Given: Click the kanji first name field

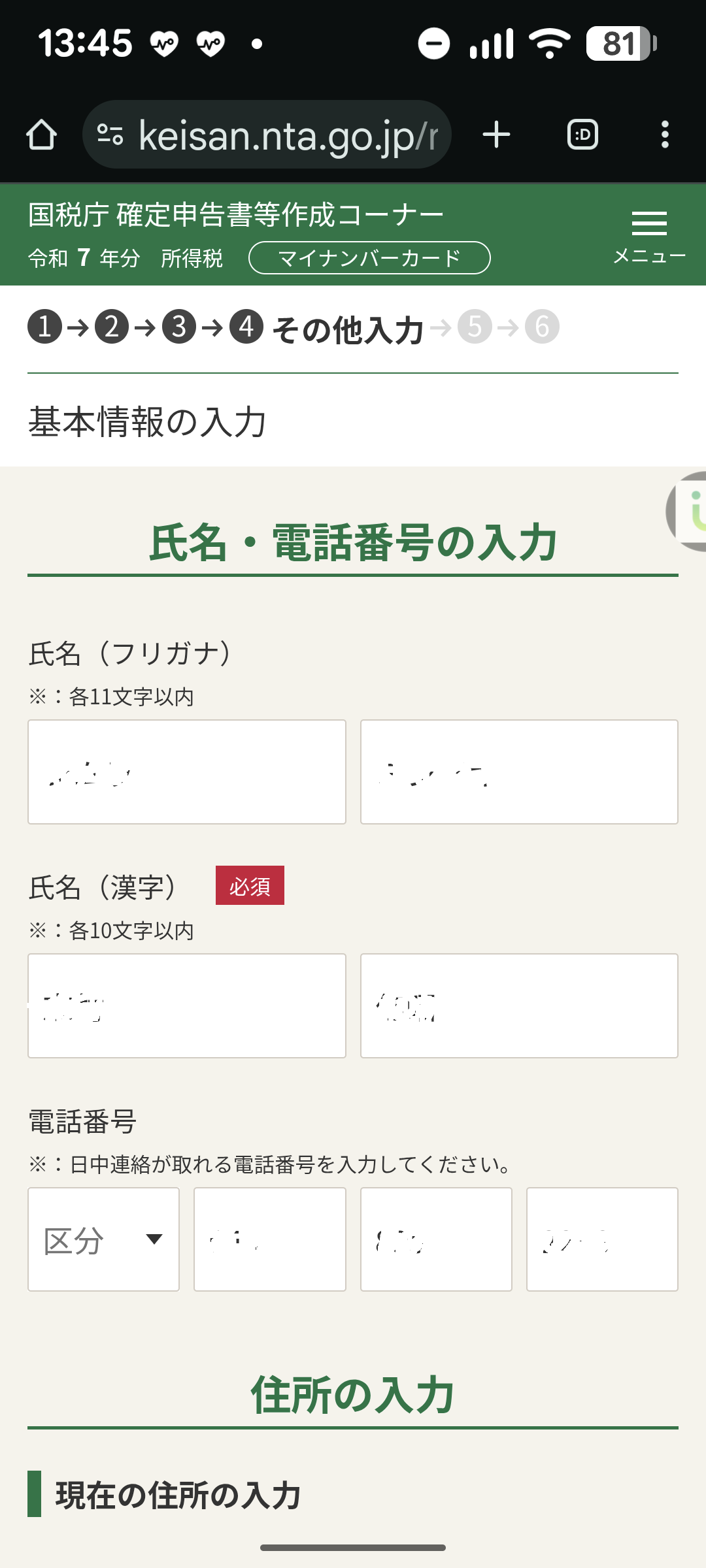Looking at the screenshot, I should click(x=519, y=1005).
